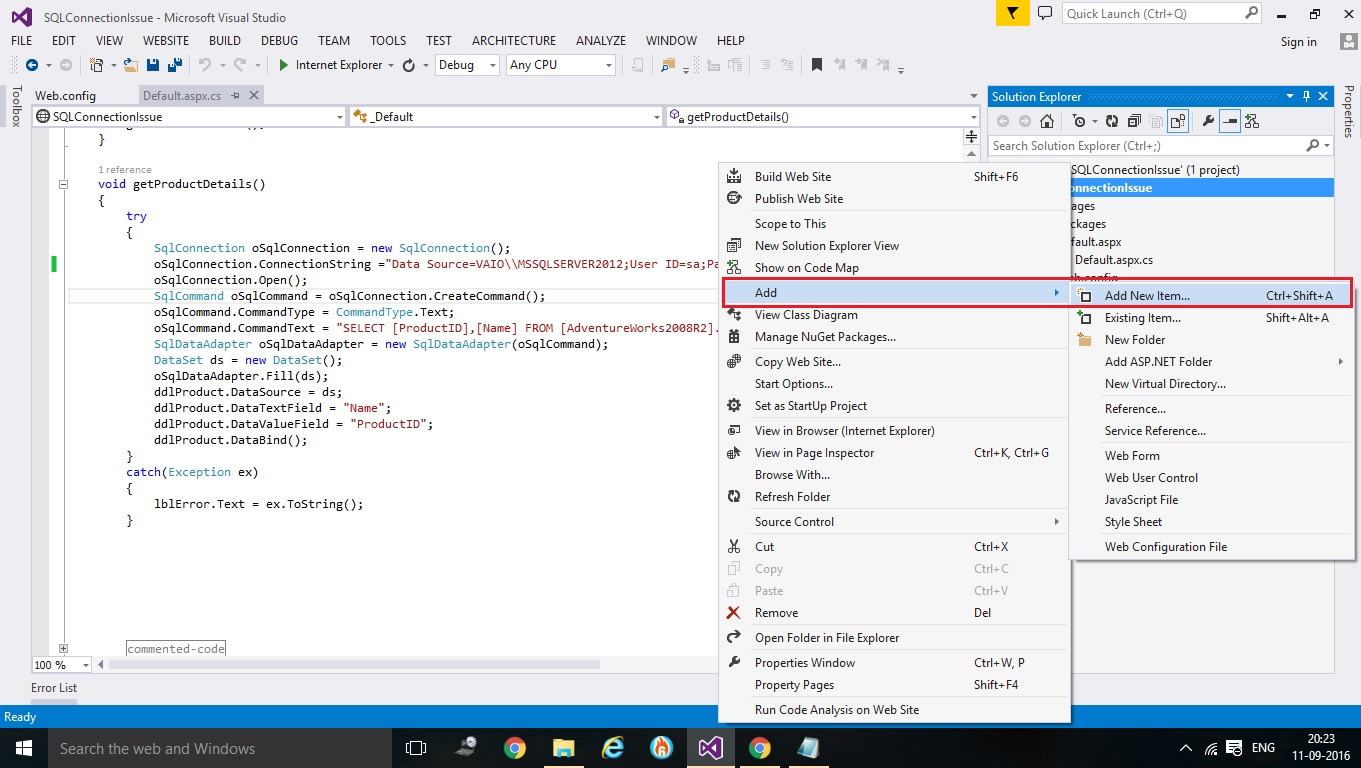Click the Undo toolbar icon
Viewport: 1361px width, 768px height.
pyautogui.click(x=205, y=65)
